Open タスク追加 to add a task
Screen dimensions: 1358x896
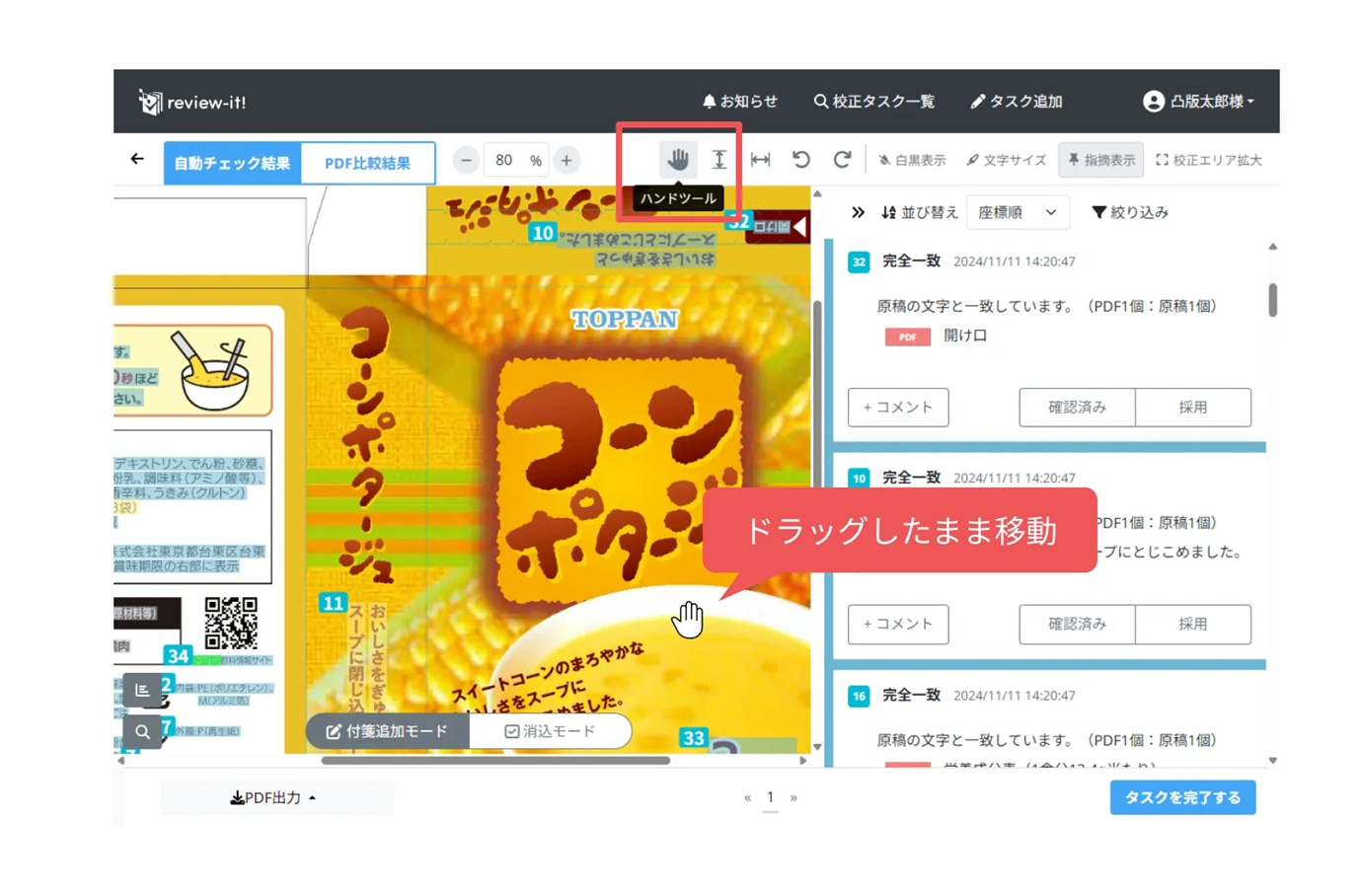click(x=1016, y=101)
